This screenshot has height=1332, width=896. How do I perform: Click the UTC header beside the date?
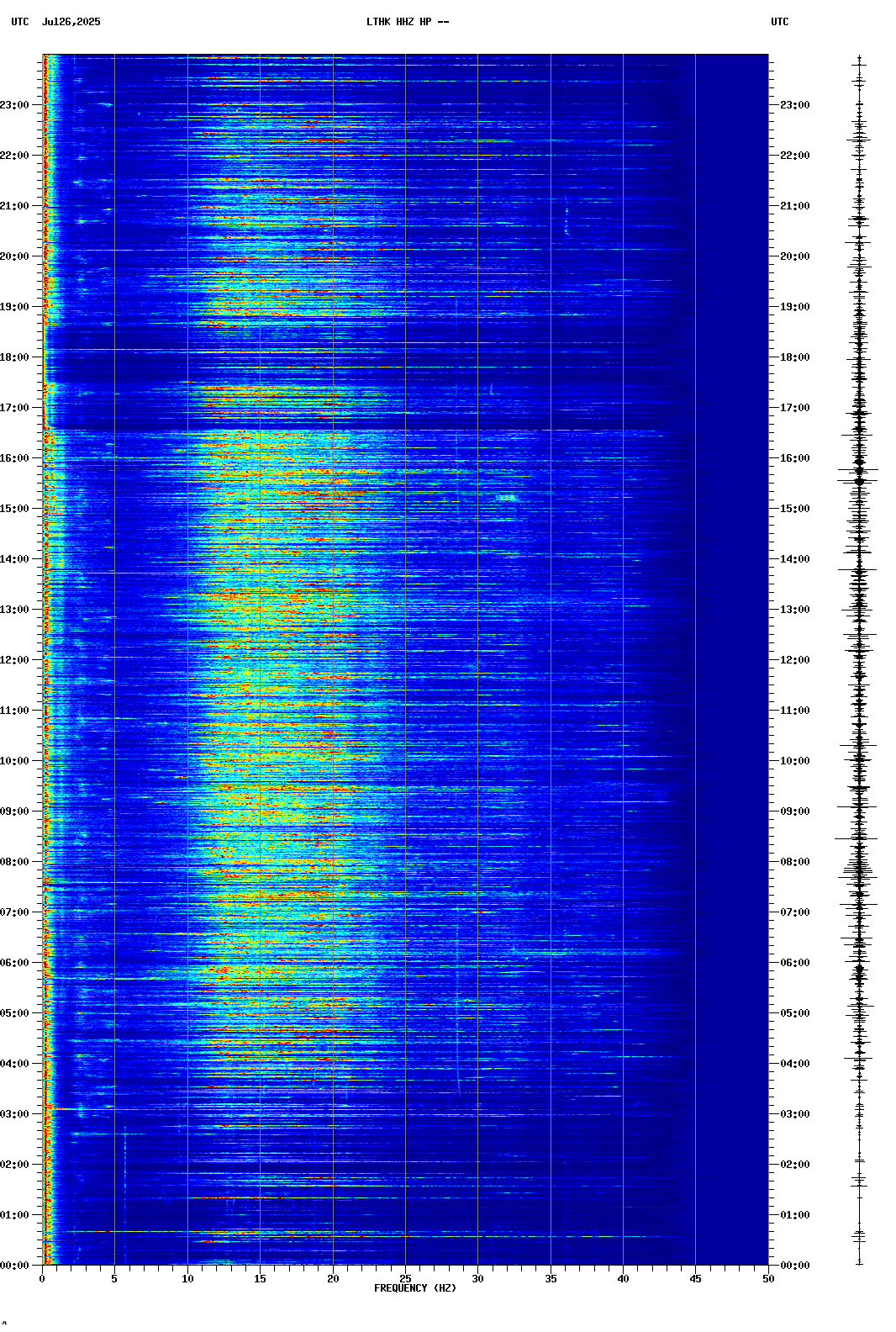(x=20, y=22)
